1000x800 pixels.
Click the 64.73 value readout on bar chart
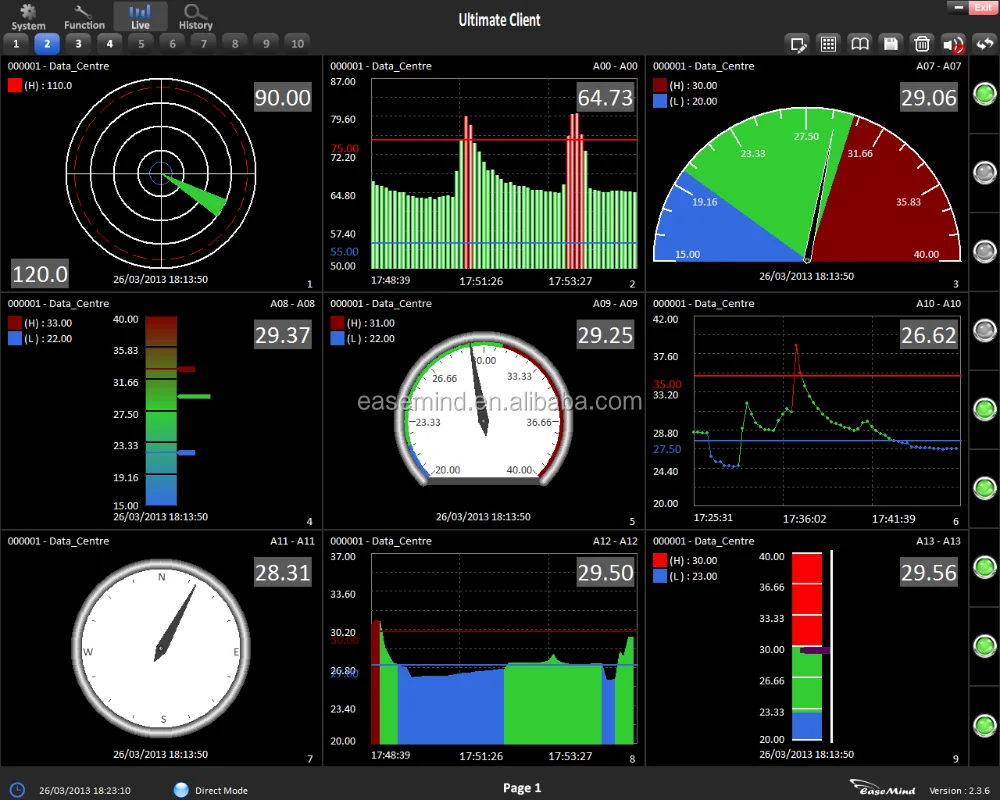coord(605,97)
